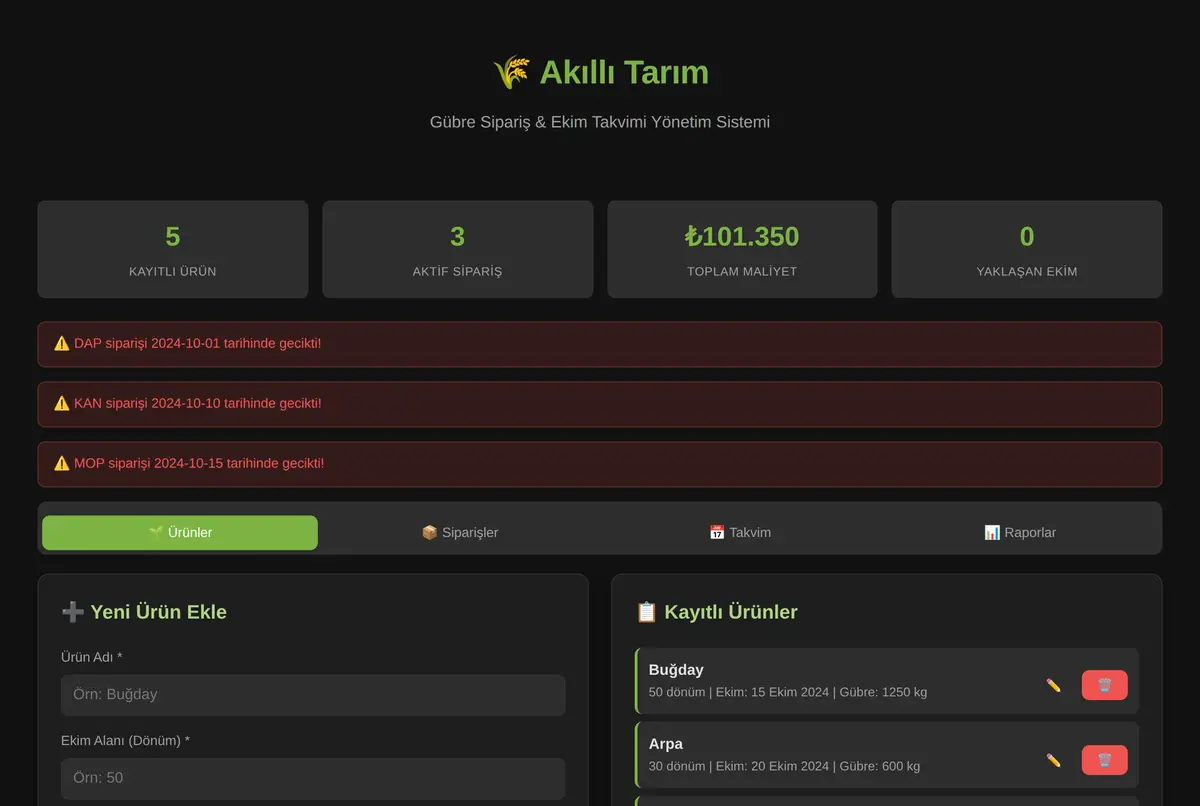Screen dimensions: 1200x806
Task: Click the Toplam Maliyet stat card
Action: [742, 249]
